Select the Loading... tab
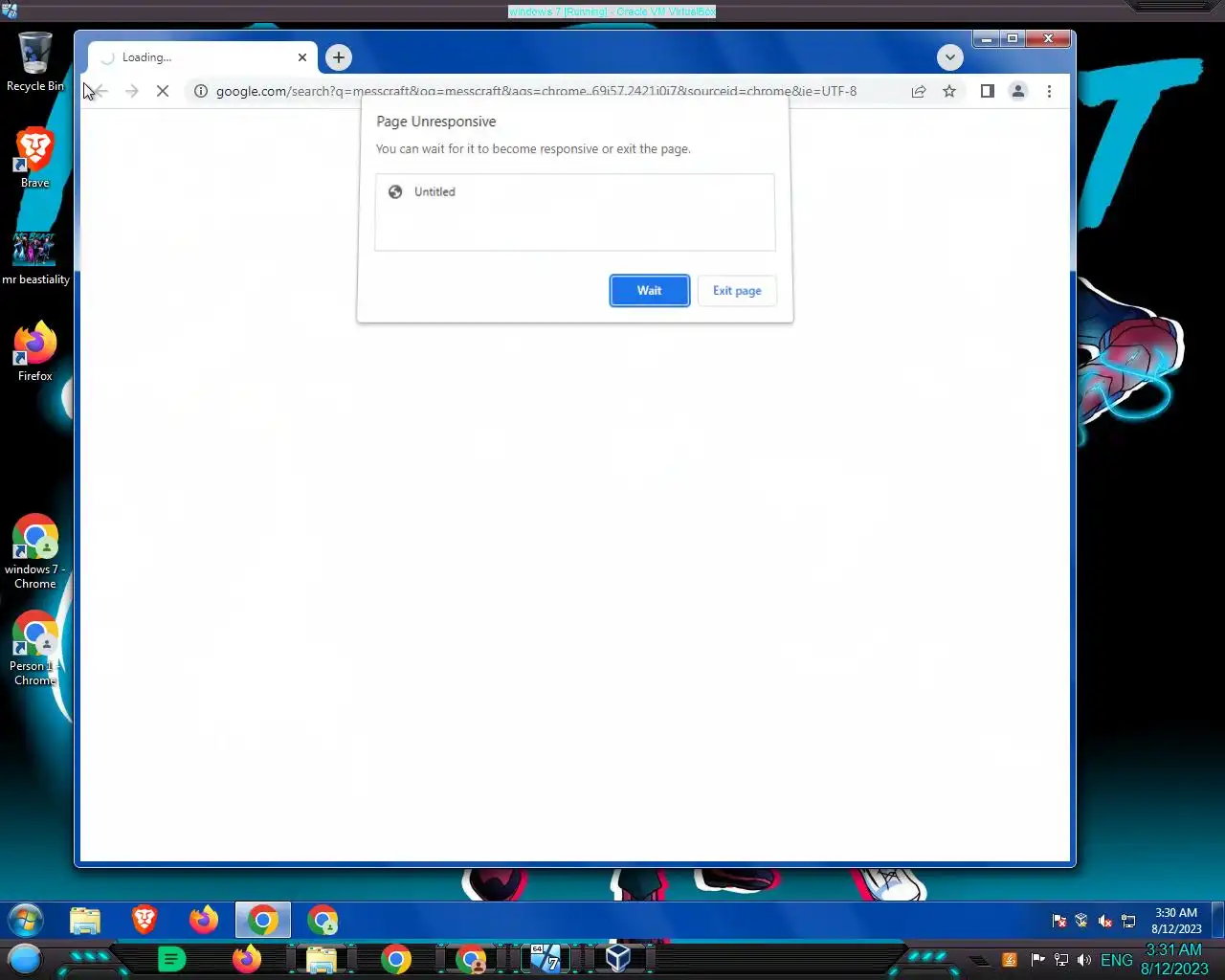This screenshot has width=1225, height=980. click(201, 57)
